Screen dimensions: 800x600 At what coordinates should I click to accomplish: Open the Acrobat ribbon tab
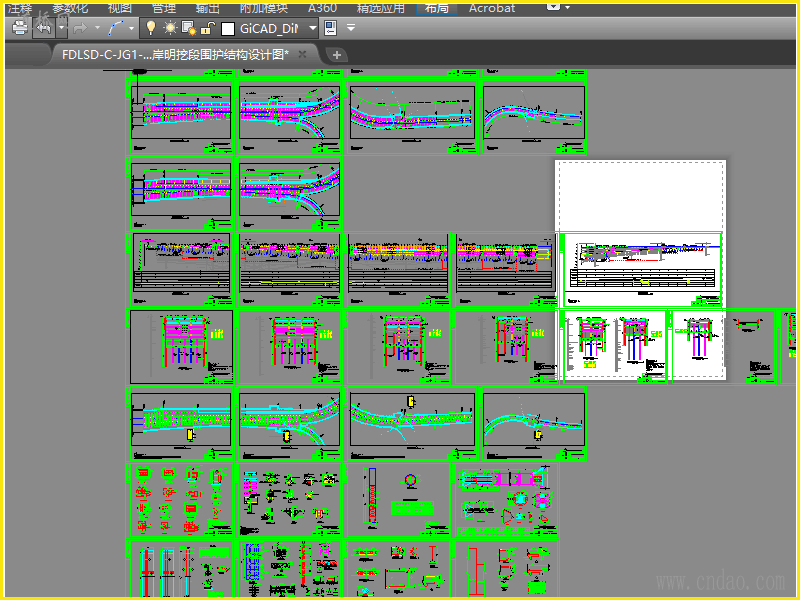click(x=492, y=9)
